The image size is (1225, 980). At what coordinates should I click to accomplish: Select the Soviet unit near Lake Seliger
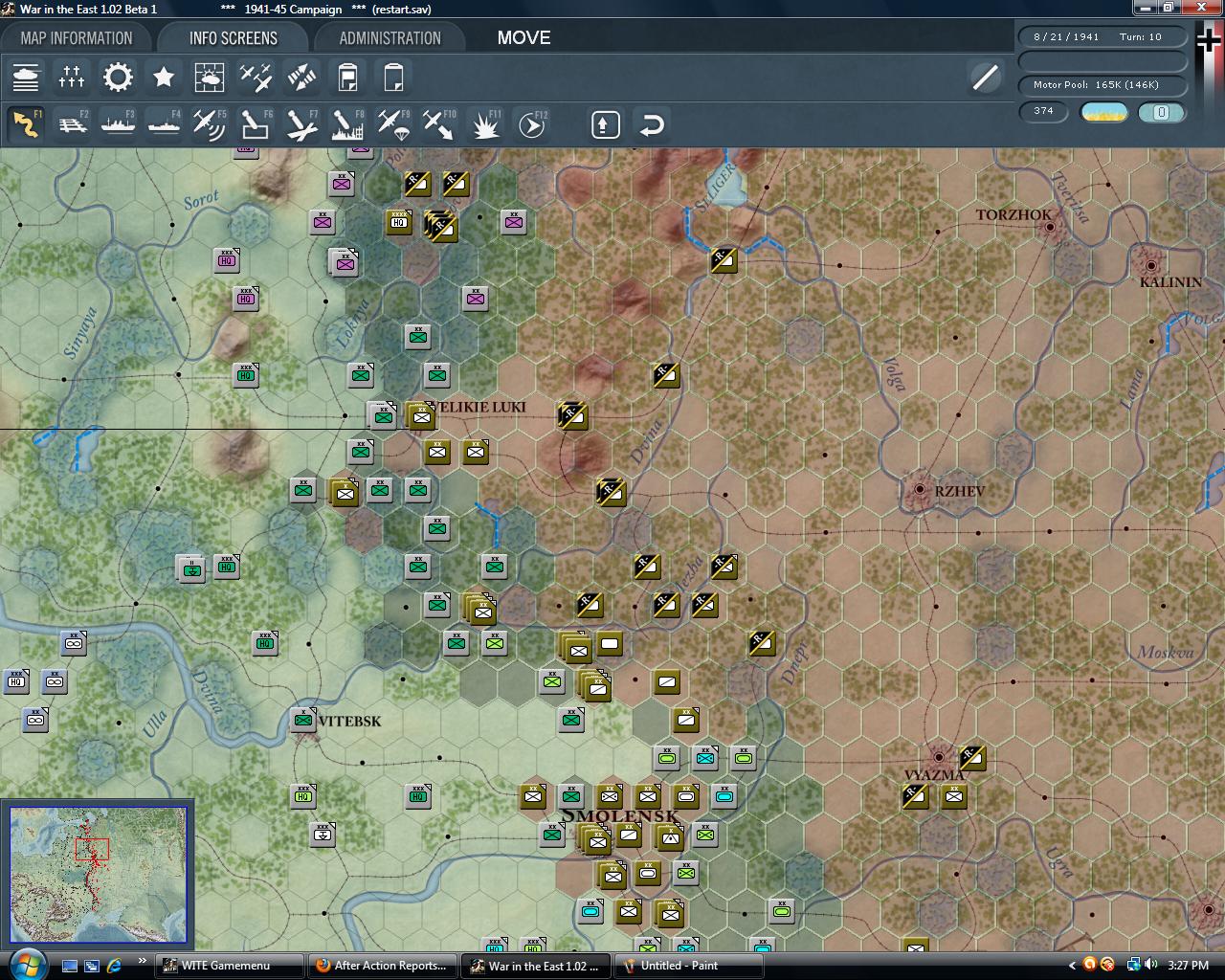click(724, 259)
